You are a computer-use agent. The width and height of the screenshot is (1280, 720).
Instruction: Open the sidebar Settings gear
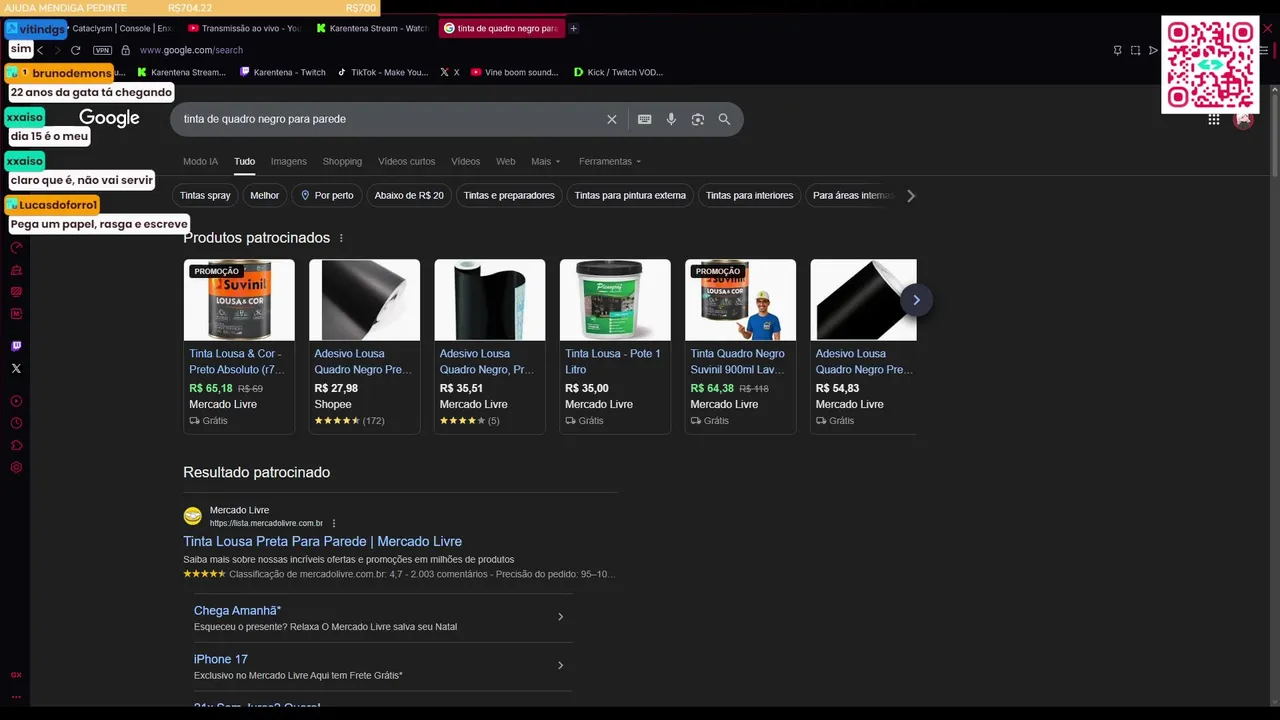16,467
